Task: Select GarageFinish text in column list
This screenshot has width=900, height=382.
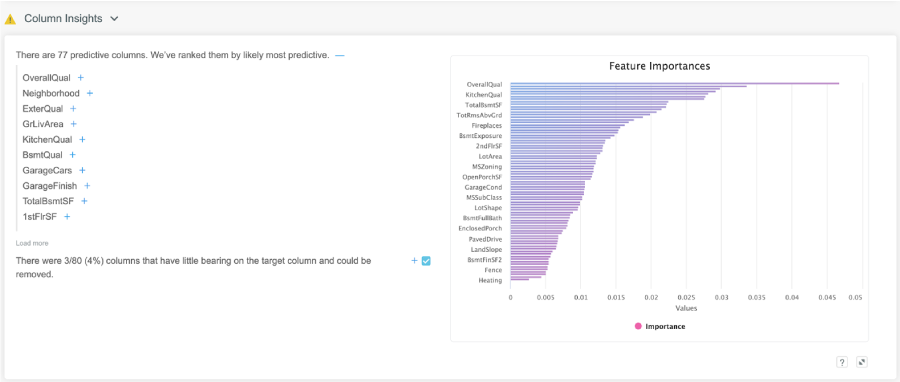Action: (x=50, y=186)
